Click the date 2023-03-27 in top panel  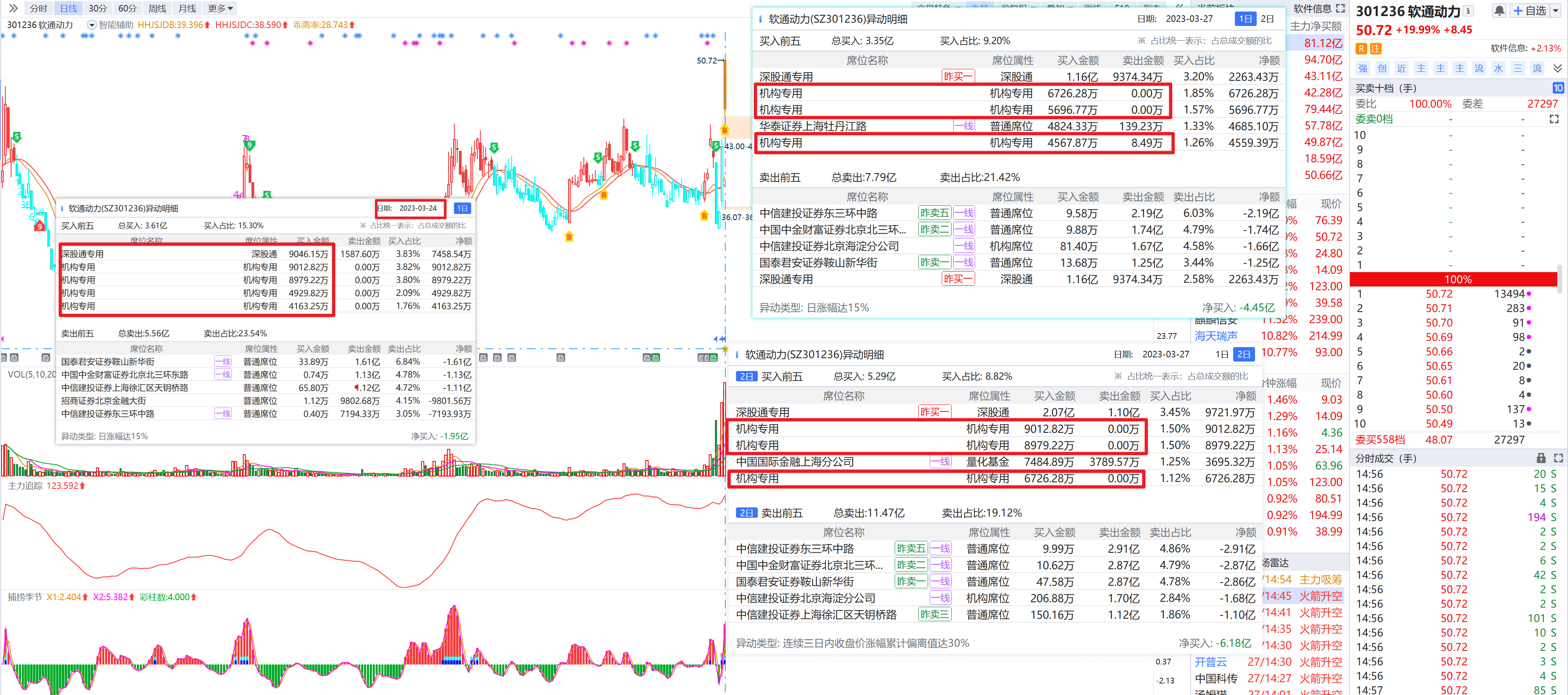1189,19
